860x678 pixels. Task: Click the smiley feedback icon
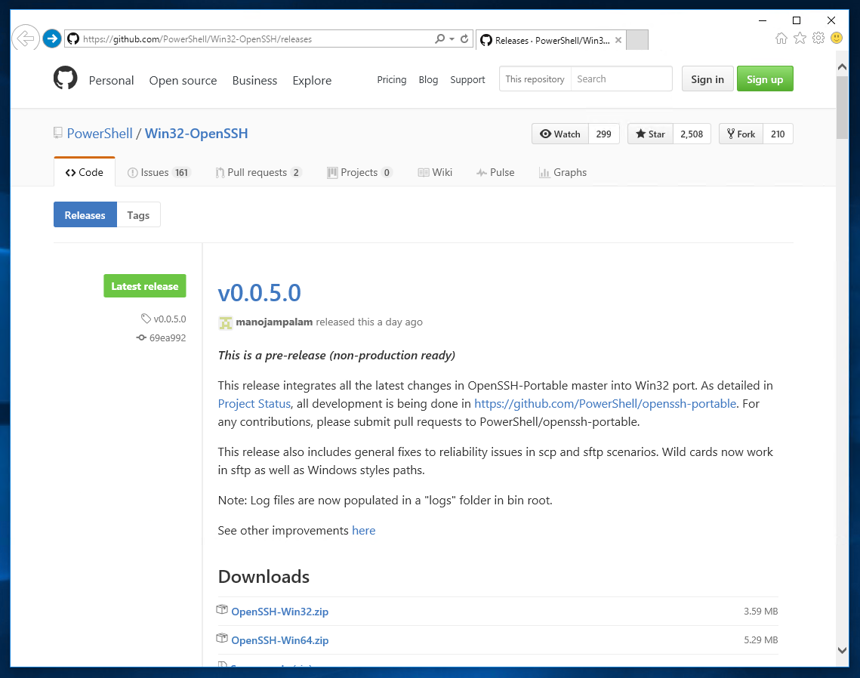[836, 38]
